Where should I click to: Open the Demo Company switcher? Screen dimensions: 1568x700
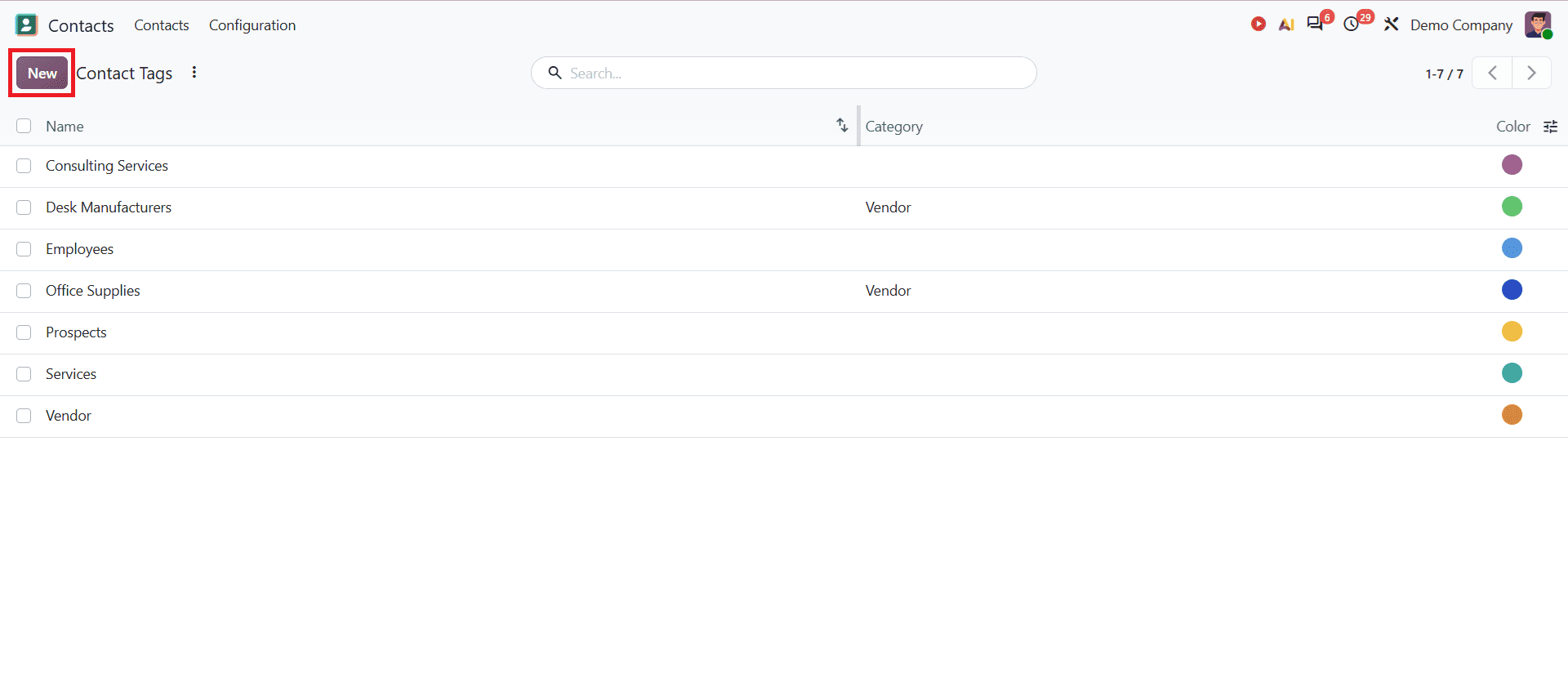1461,25
